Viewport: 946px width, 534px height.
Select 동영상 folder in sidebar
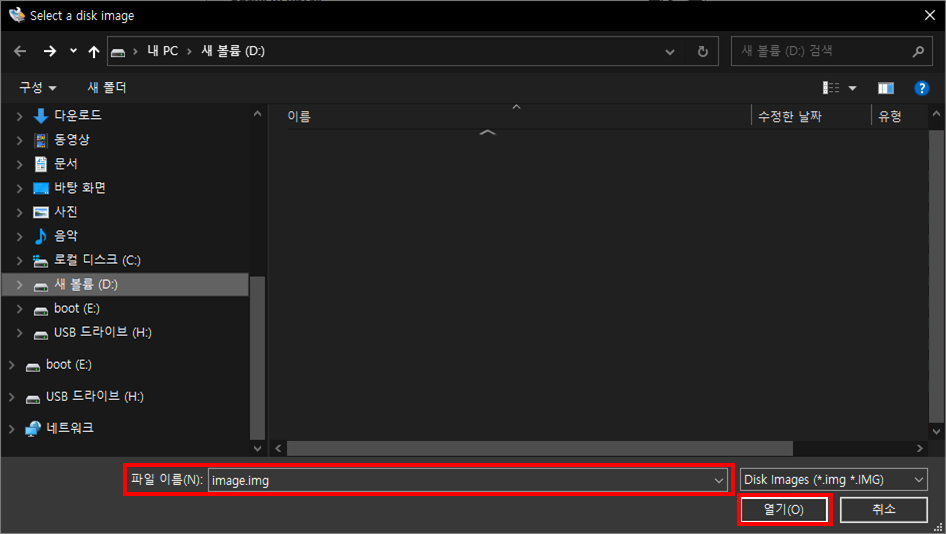point(72,140)
